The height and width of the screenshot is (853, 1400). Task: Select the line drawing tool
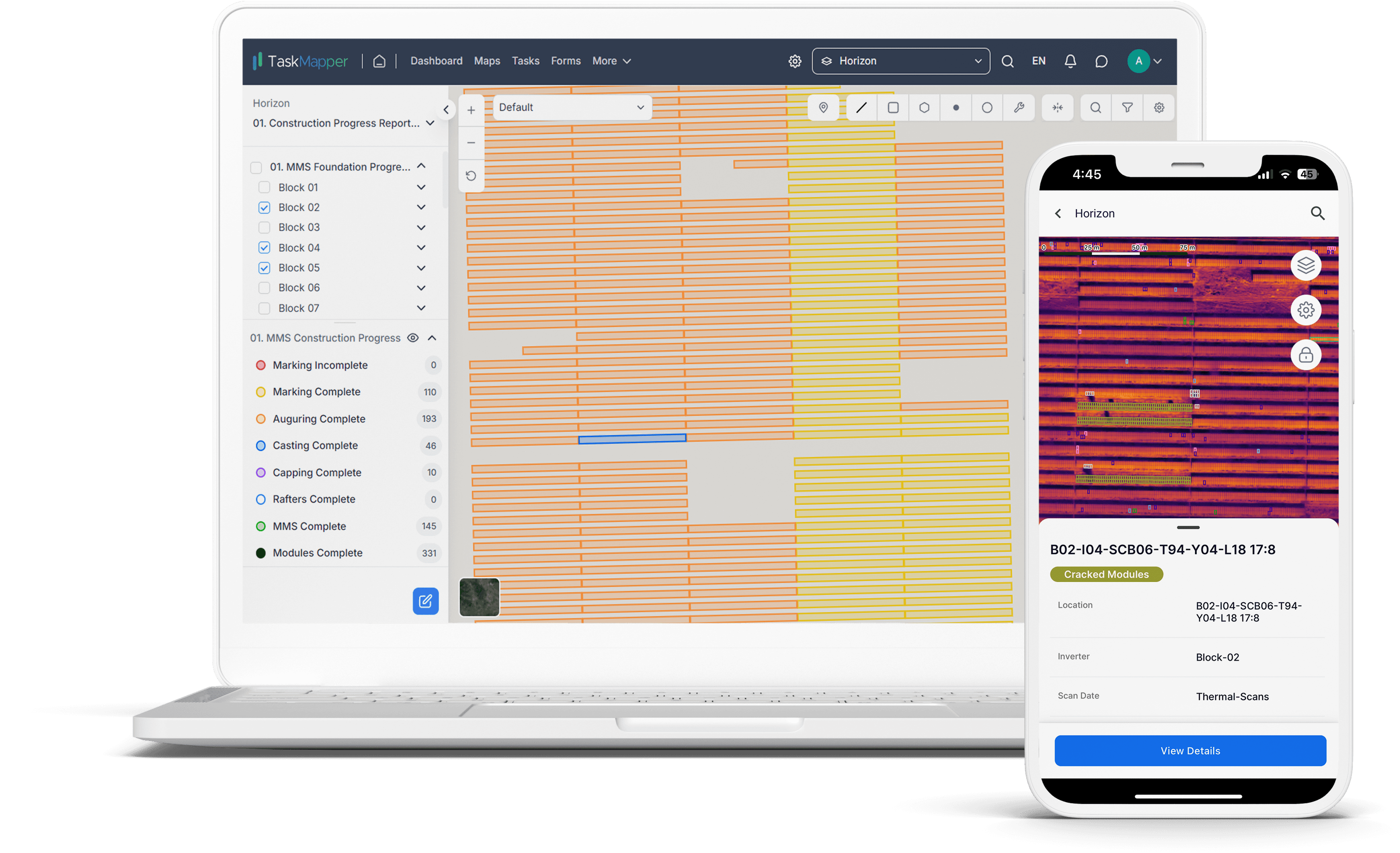pyautogui.click(x=861, y=108)
